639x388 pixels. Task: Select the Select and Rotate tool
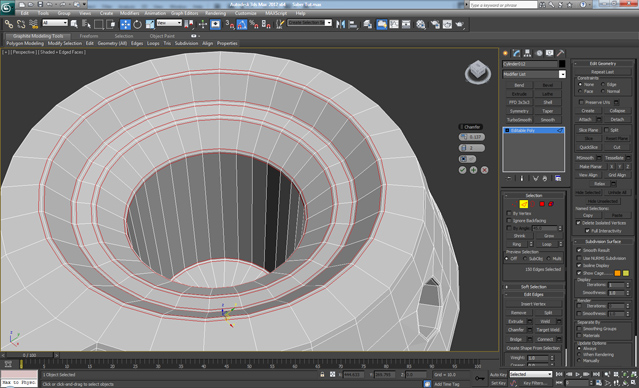click(137, 24)
